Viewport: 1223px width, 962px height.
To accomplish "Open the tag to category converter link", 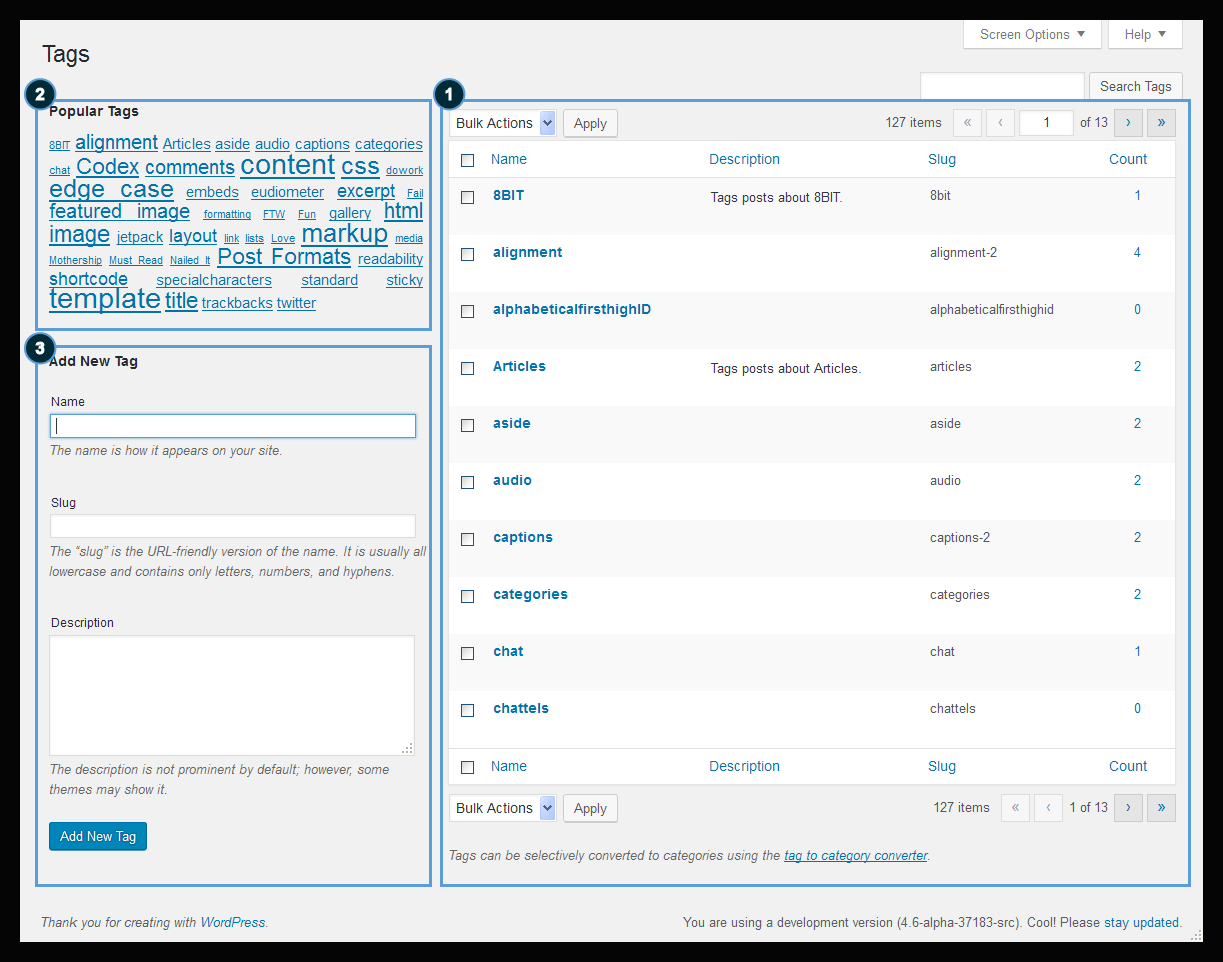I will point(856,856).
